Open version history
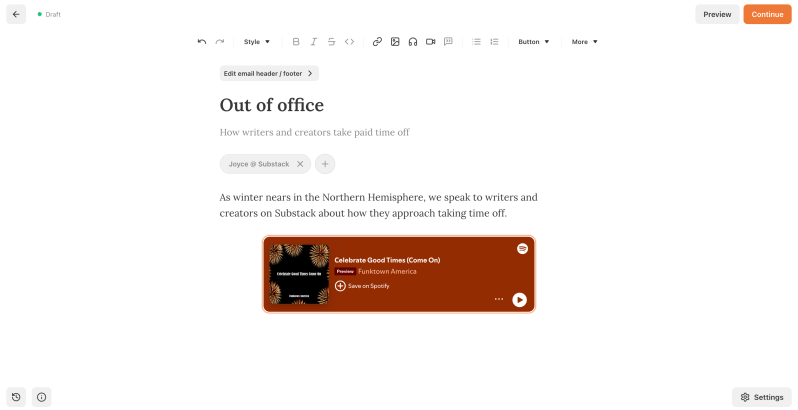The height and width of the screenshot is (410, 798). click(16, 397)
